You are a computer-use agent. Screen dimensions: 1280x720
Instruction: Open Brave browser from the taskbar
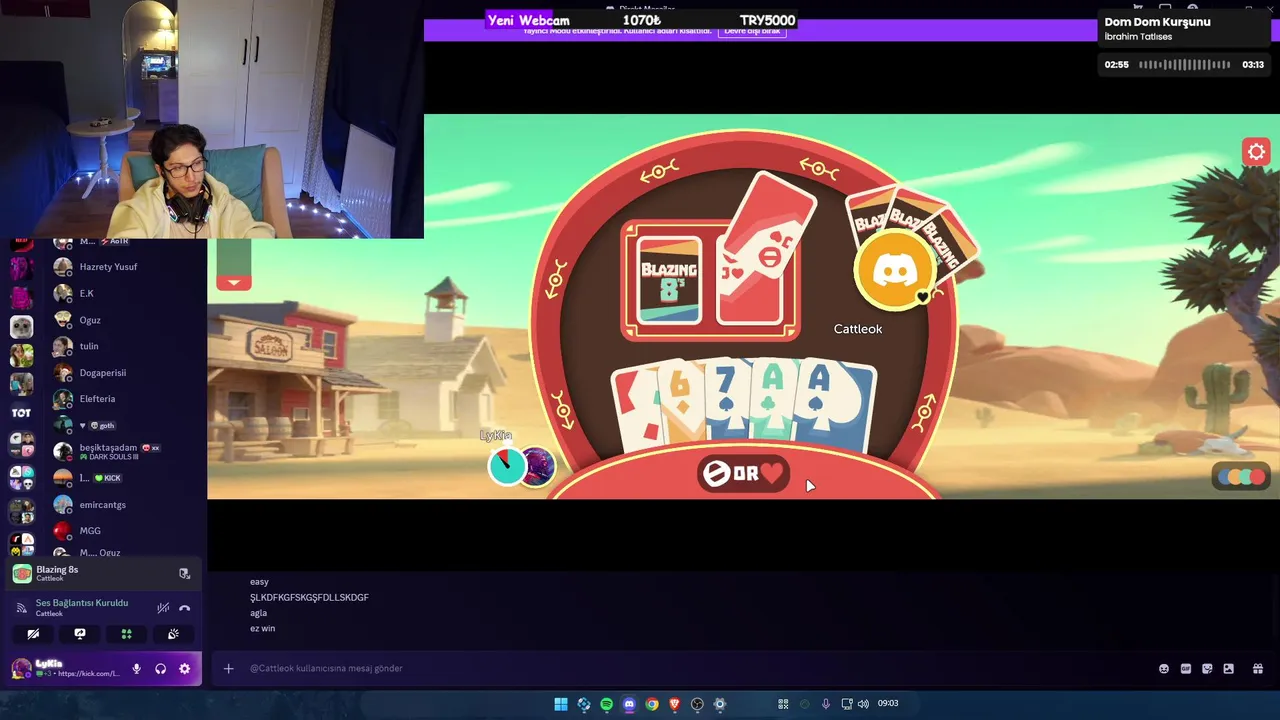[675, 704]
